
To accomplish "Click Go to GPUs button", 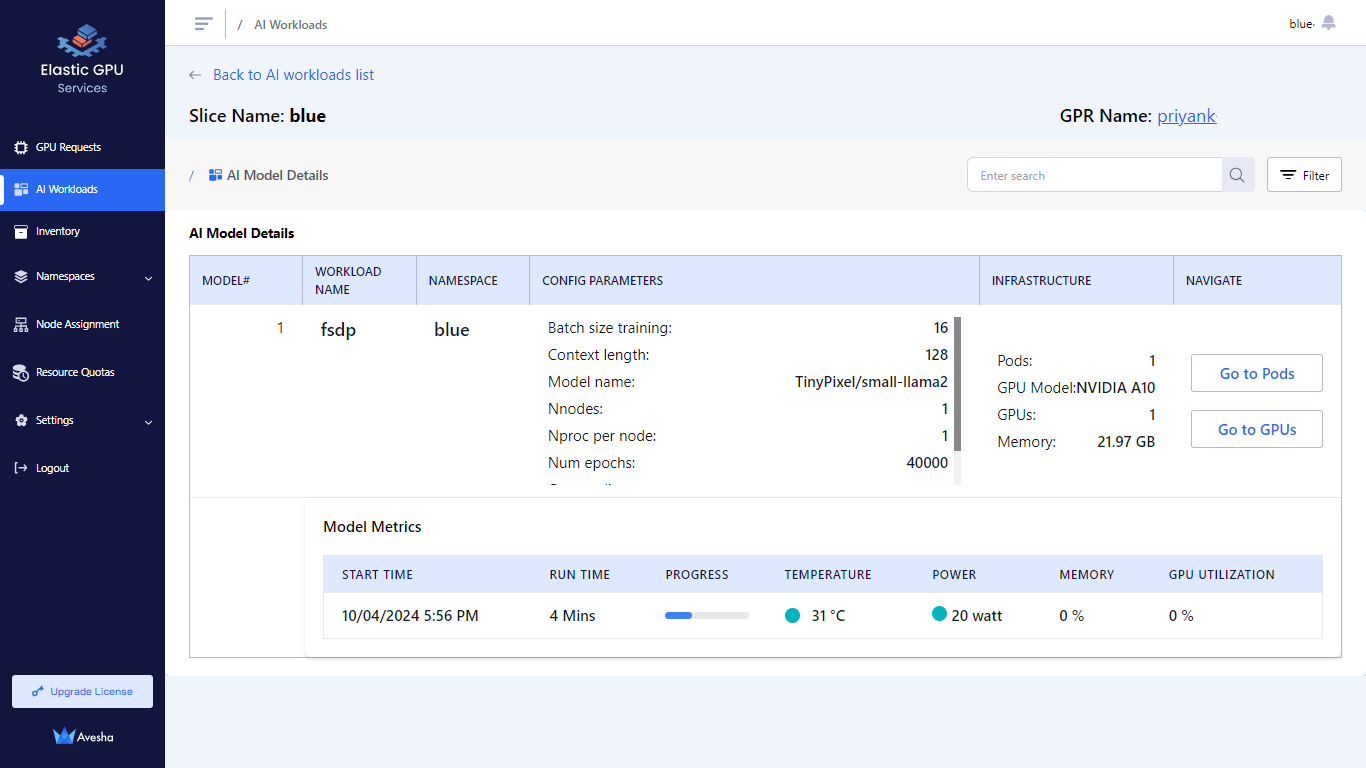I will tap(1257, 429).
